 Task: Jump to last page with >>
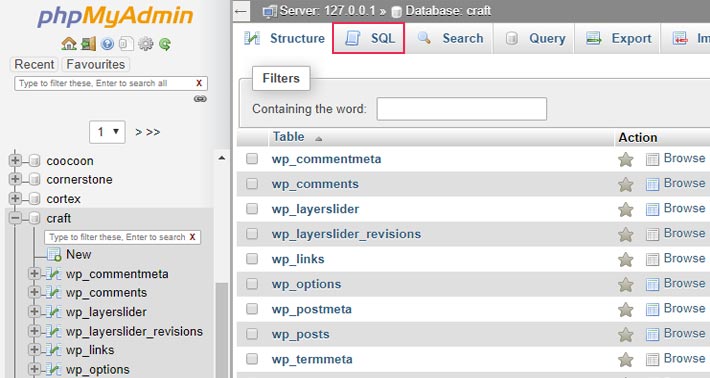(153, 132)
